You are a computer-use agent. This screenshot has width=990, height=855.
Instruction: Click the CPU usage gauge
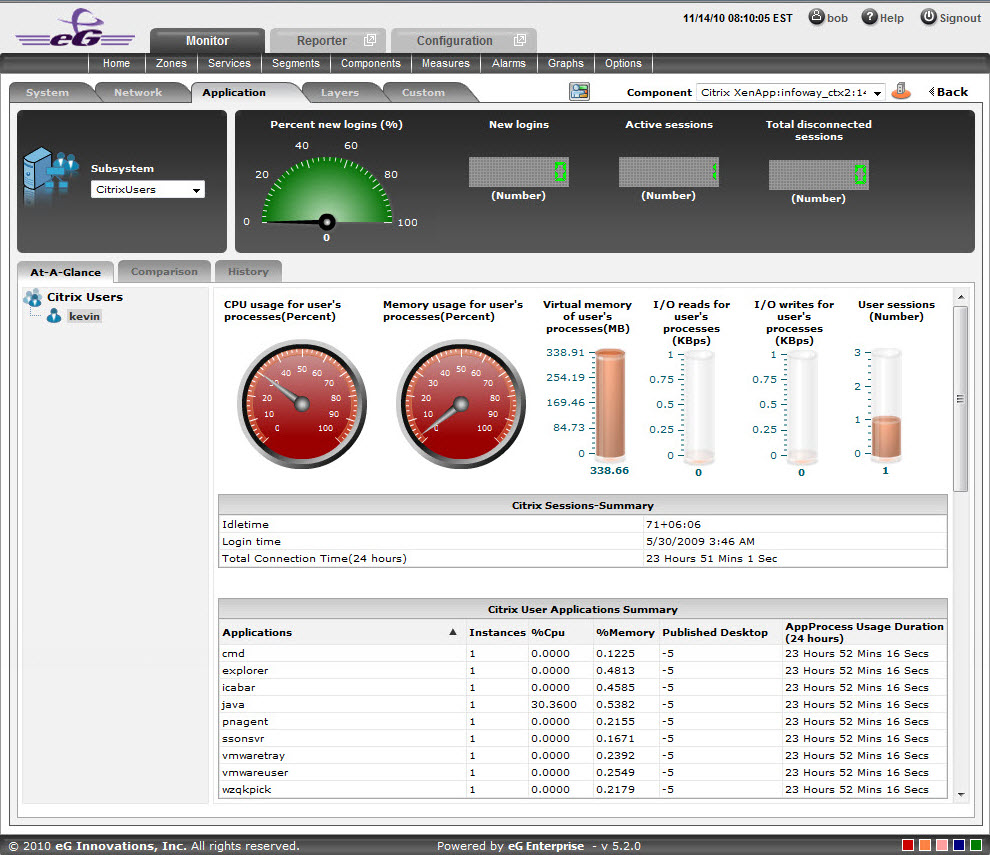tap(302, 404)
